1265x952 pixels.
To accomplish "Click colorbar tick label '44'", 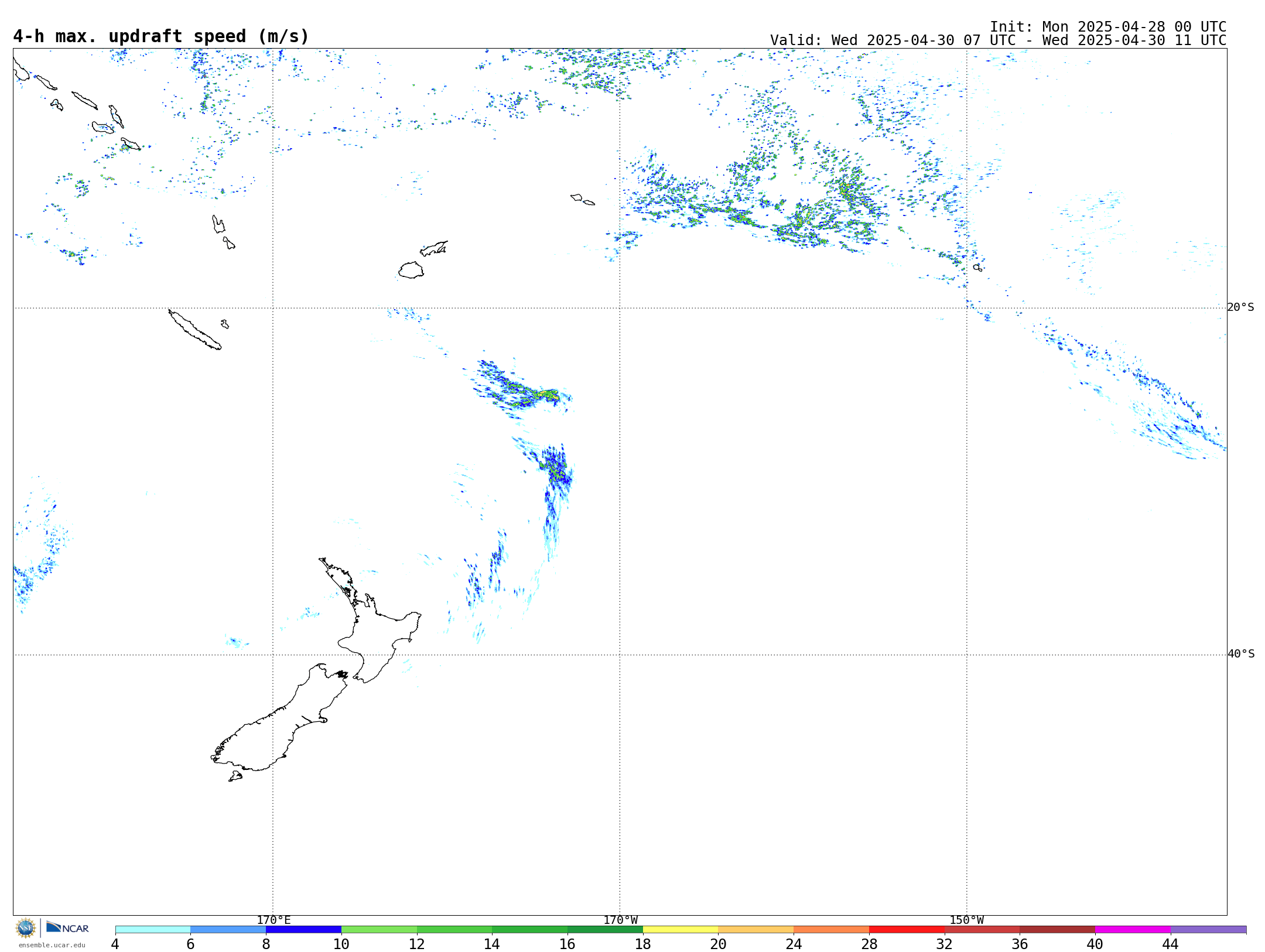I will 1170,944.
